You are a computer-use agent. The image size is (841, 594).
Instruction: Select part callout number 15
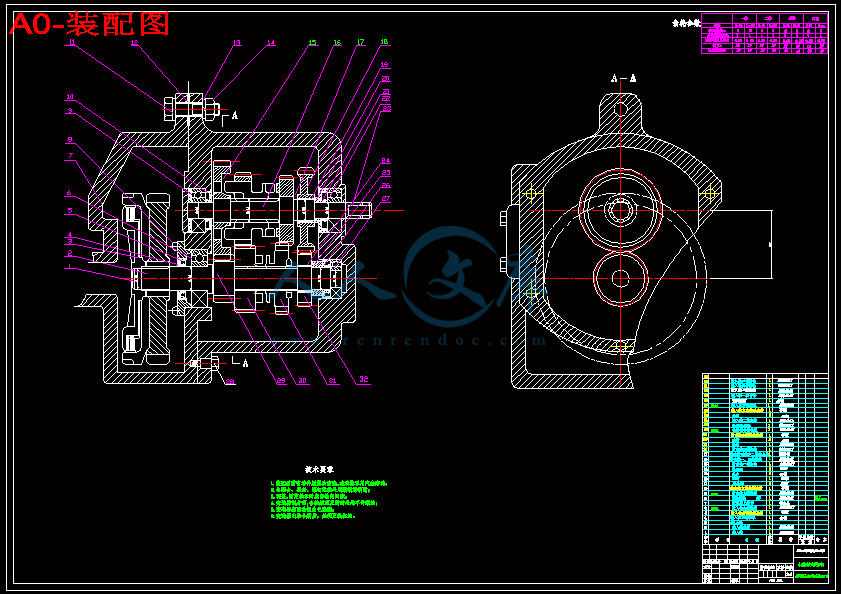[x=312, y=42]
